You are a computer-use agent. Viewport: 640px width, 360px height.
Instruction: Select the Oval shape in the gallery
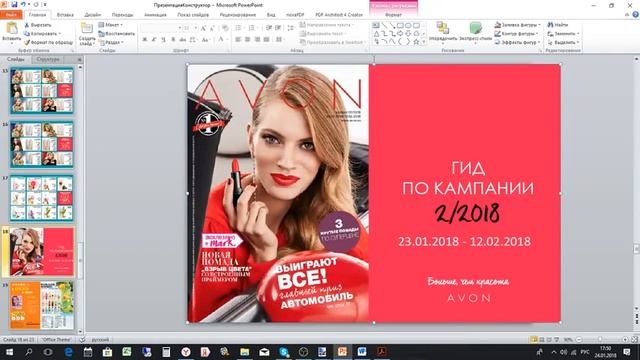tap(408, 25)
